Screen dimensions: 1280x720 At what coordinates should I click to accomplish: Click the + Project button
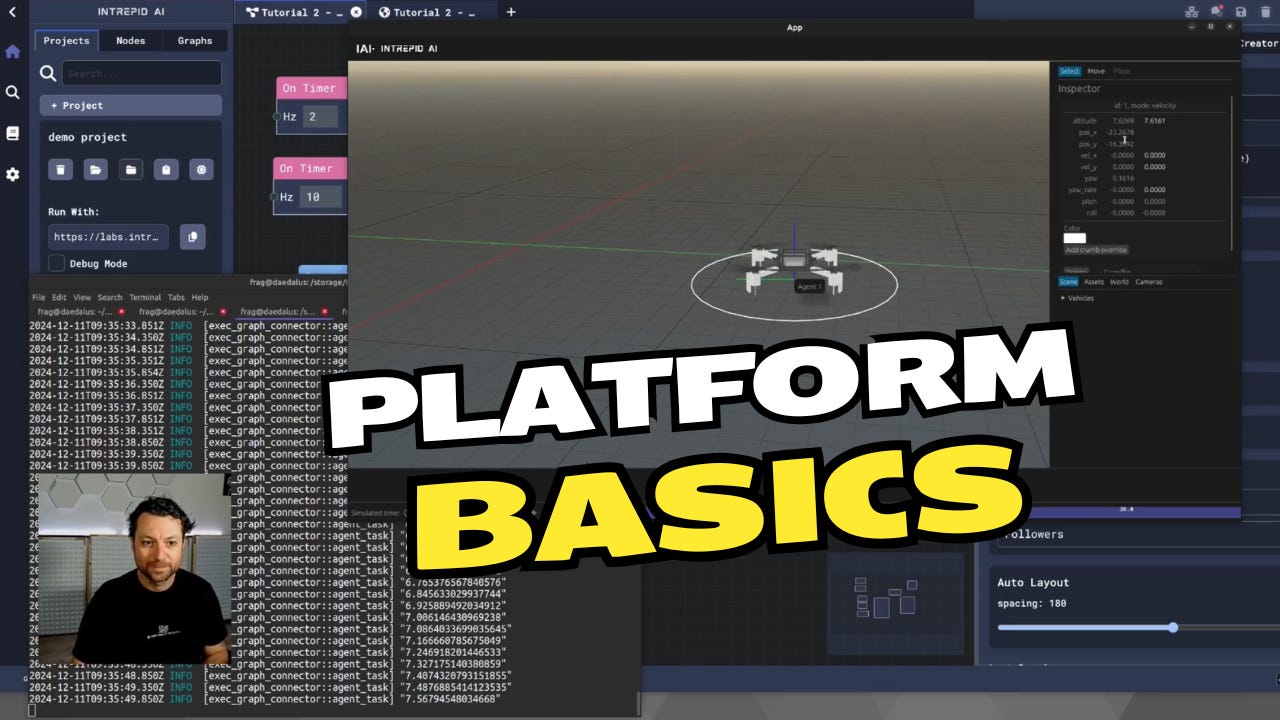131,105
